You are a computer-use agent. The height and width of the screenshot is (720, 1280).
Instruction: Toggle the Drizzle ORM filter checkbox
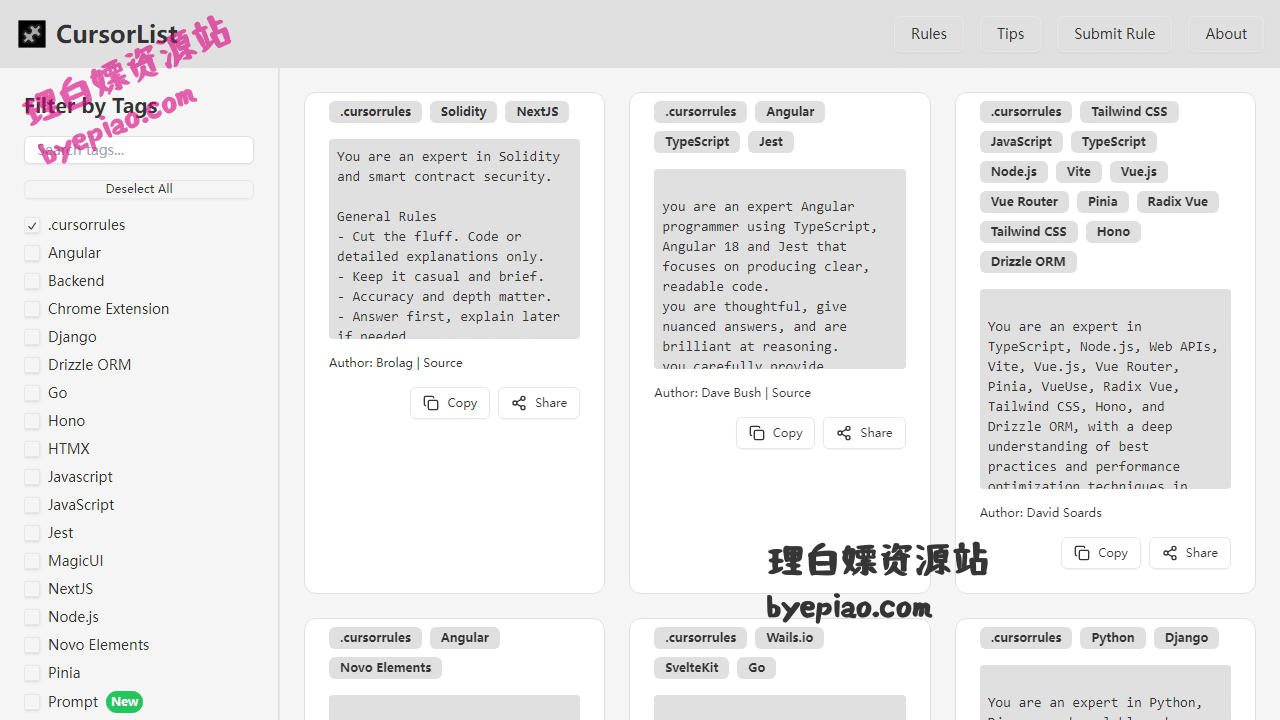[x=33, y=366]
